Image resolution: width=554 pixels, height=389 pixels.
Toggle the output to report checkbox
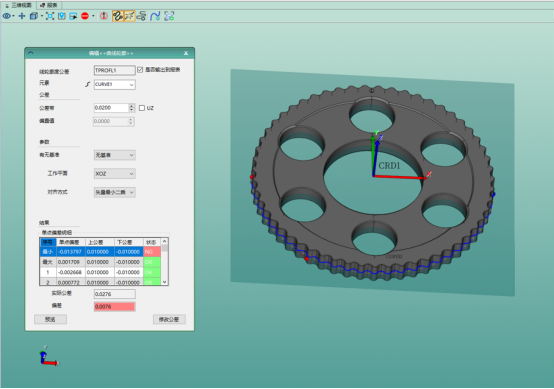[140, 70]
